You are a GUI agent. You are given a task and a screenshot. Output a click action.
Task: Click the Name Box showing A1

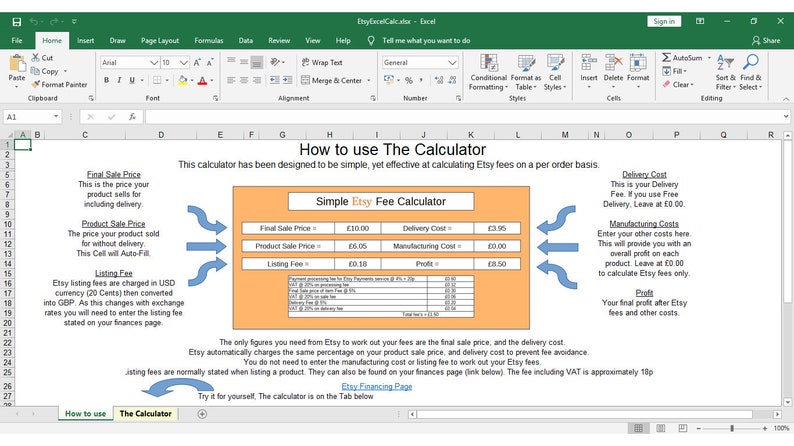tap(31, 117)
